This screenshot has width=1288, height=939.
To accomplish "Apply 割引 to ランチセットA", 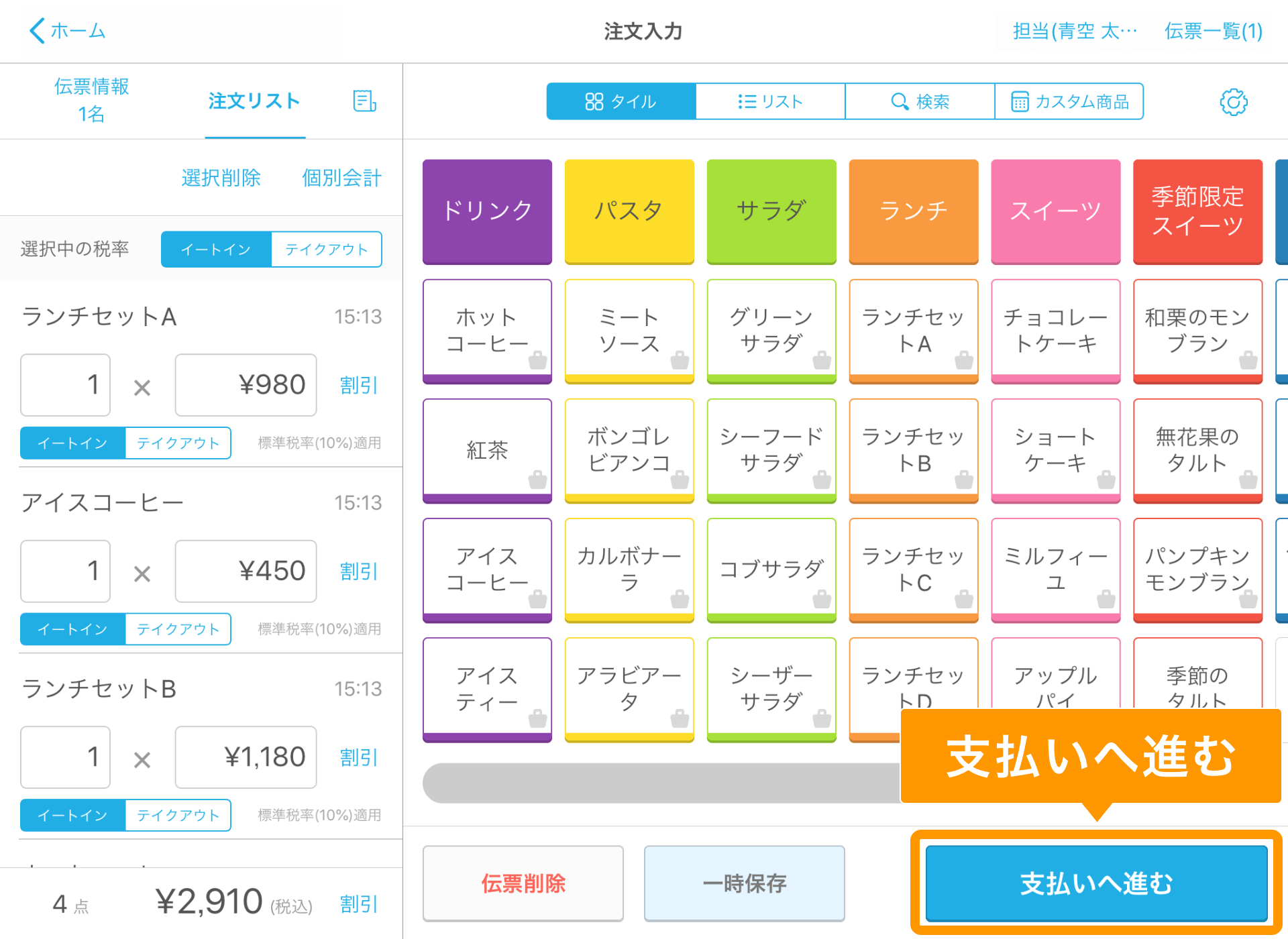I will click(x=359, y=385).
